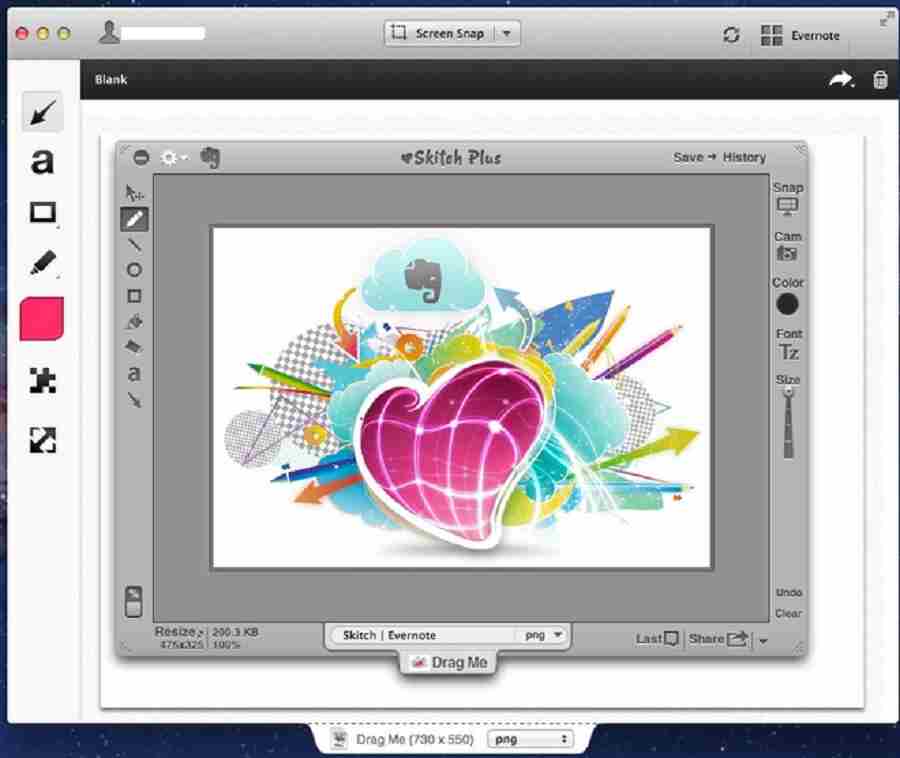This screenshot has height=758, width=900.
Task: Expand the arrow beside Share in Skitch Plus
Action: pyautogui.click(x=763, y=640)
